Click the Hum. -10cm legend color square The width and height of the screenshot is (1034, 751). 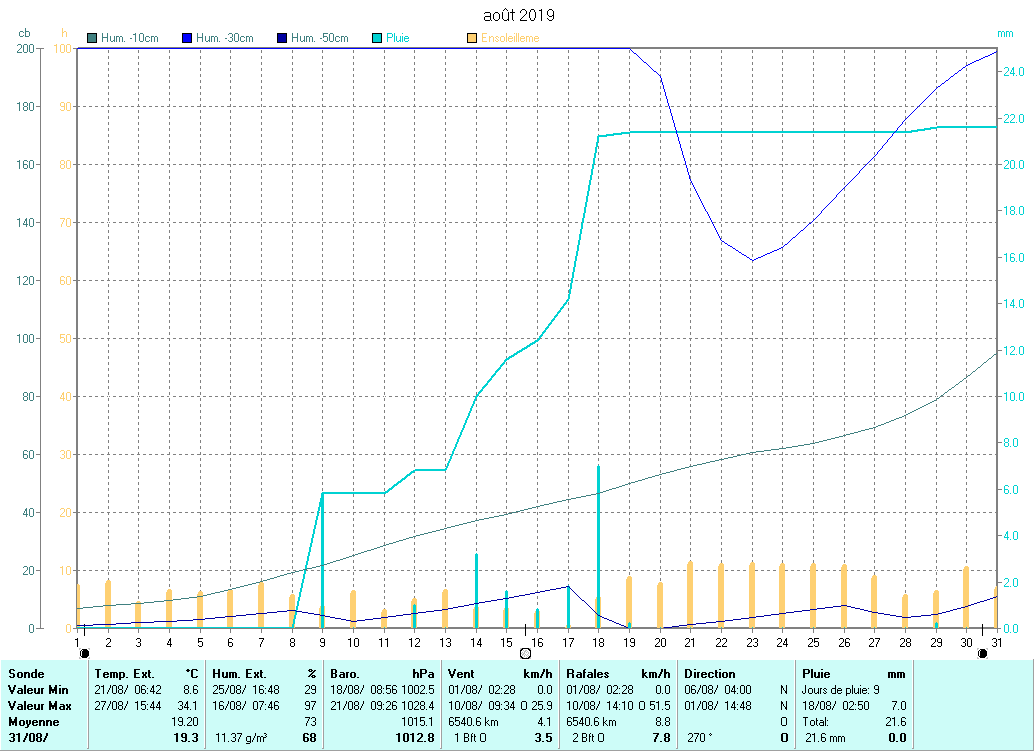click(x=92, y=39)
